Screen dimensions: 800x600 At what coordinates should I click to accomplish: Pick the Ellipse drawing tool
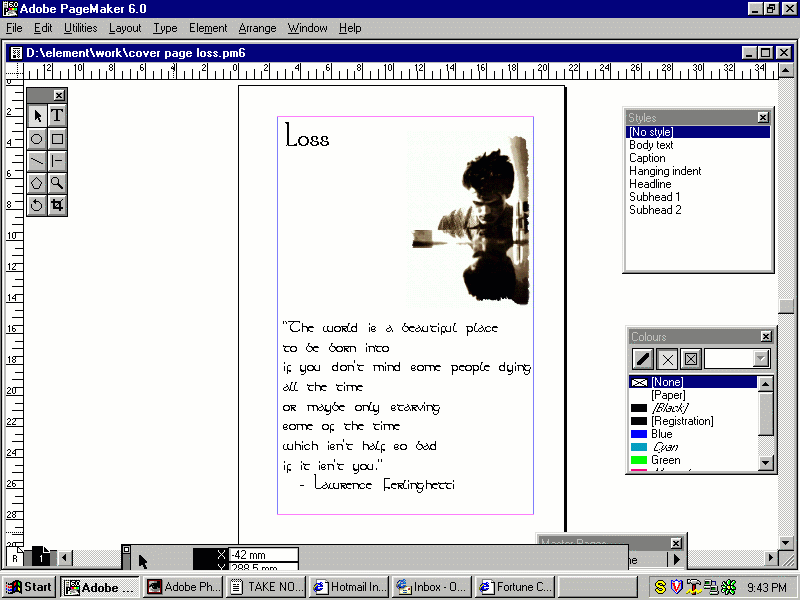(x=37, y=139)
